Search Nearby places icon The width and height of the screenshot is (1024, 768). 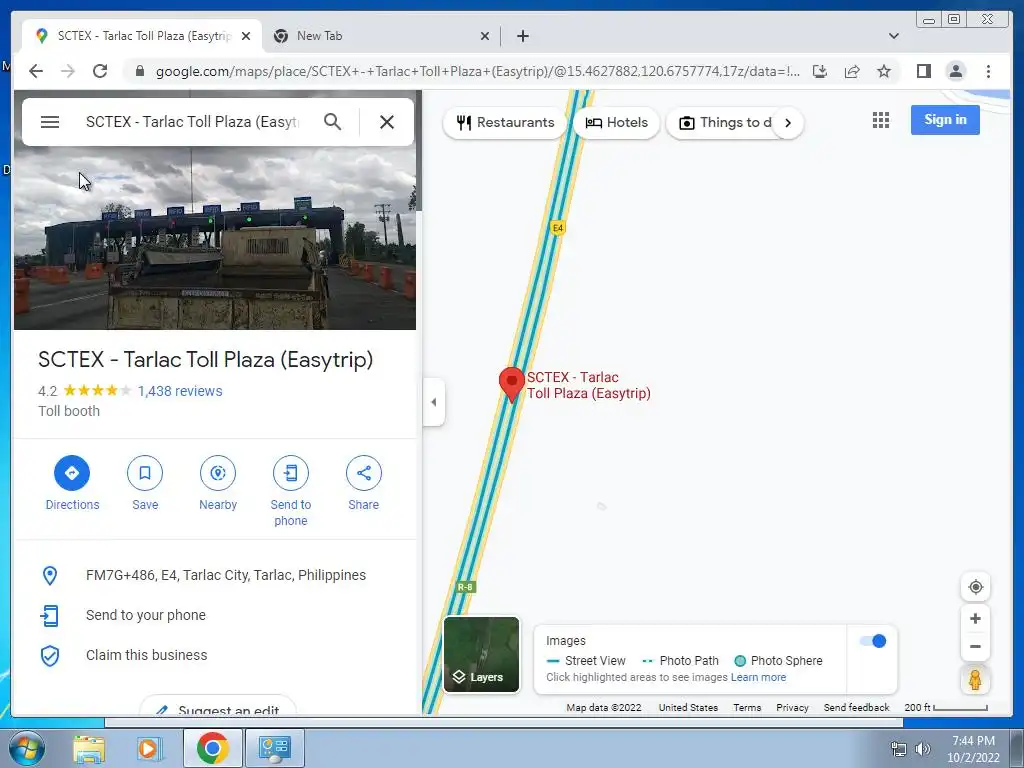pos(218,473)
